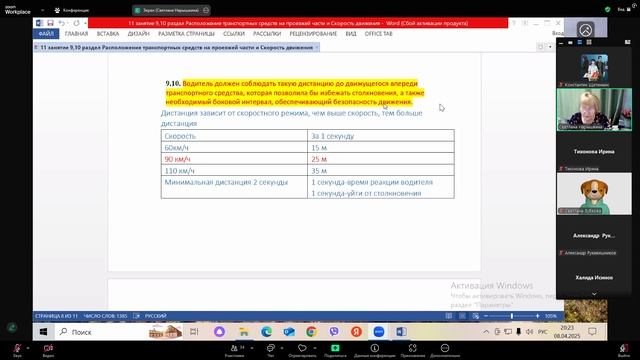
Task: Open the Word icon on taskbar
Action: [x=401, y=332]
